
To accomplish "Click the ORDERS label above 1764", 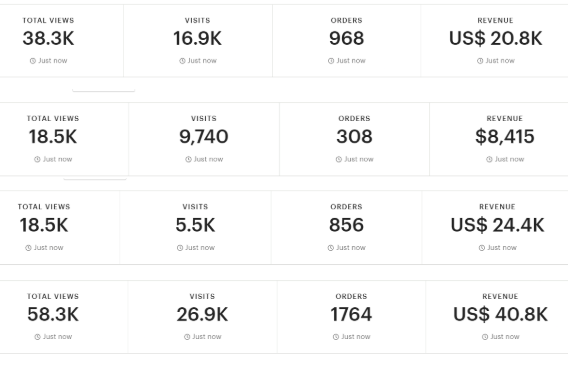I will pos(351,296).
